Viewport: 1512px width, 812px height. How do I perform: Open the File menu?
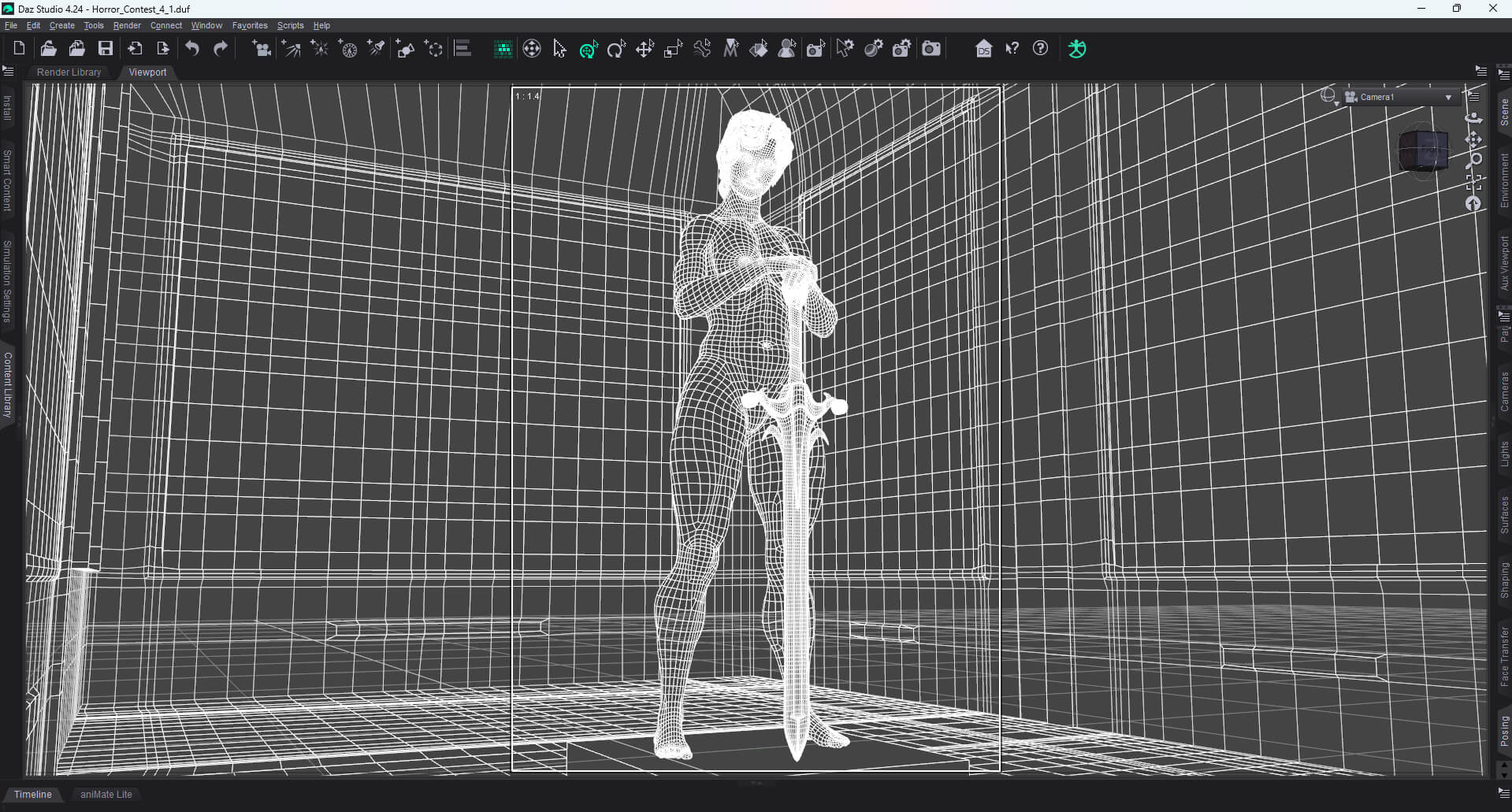coord(11,25)
